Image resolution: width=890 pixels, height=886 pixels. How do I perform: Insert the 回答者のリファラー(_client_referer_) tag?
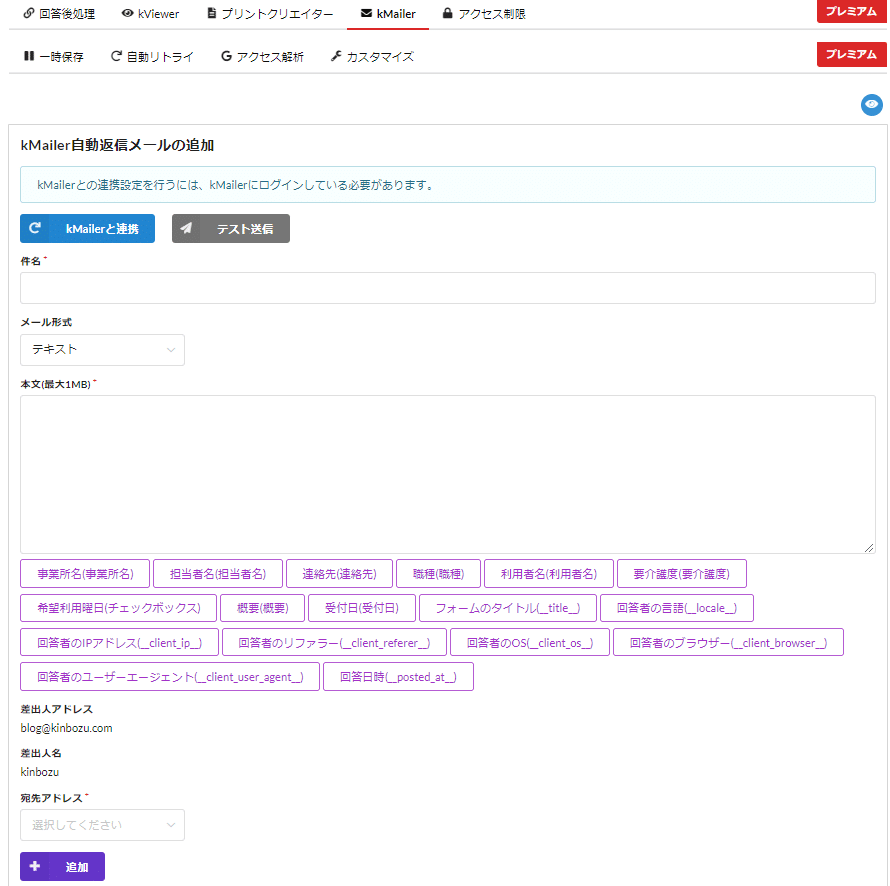click(334, 643)
